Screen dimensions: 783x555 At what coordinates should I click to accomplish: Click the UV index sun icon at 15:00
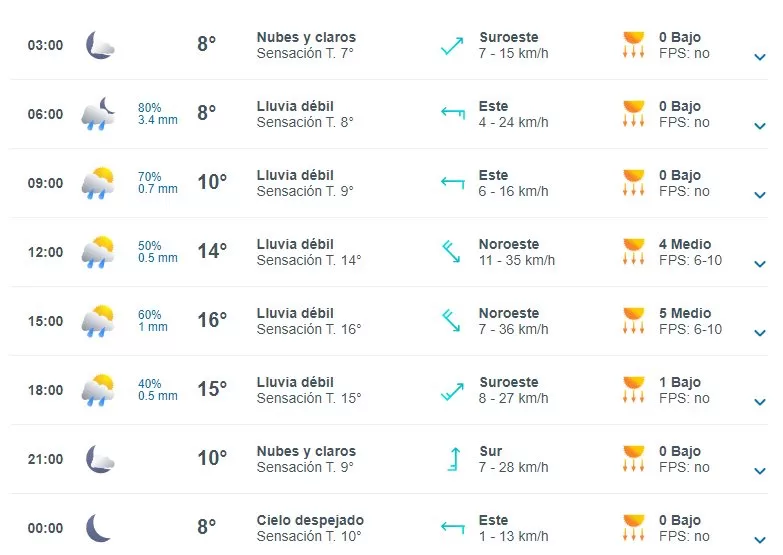point(633,321)
